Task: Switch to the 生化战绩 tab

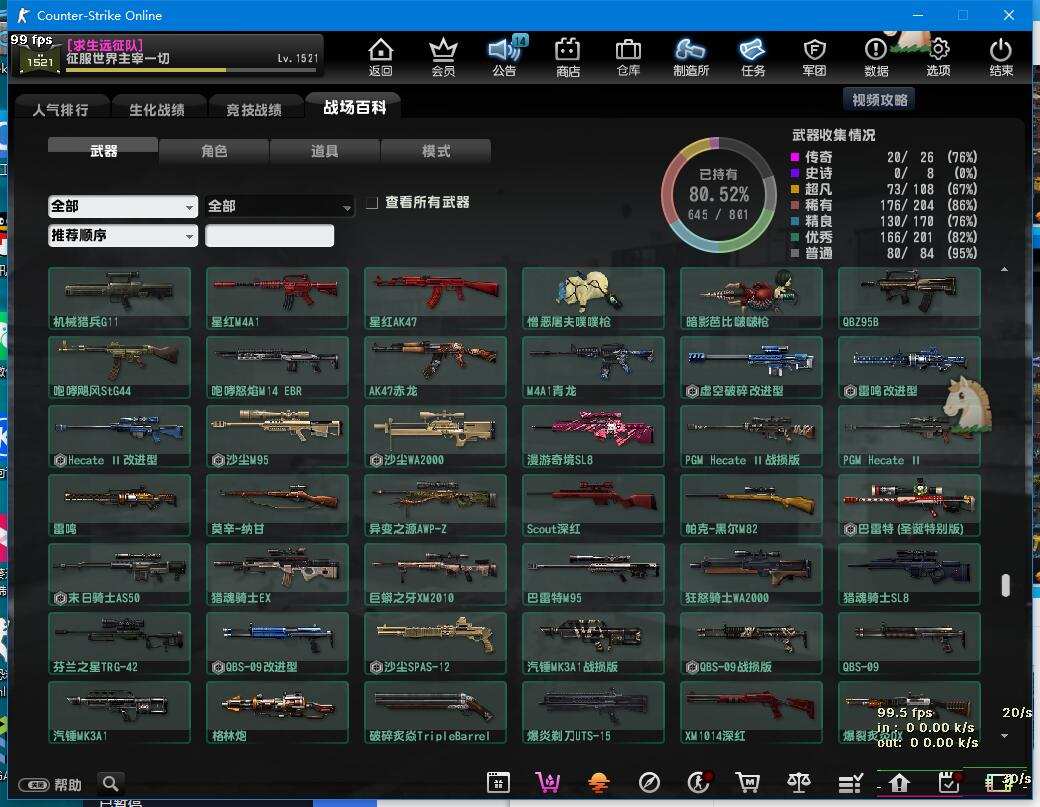Action: (157, 109)
